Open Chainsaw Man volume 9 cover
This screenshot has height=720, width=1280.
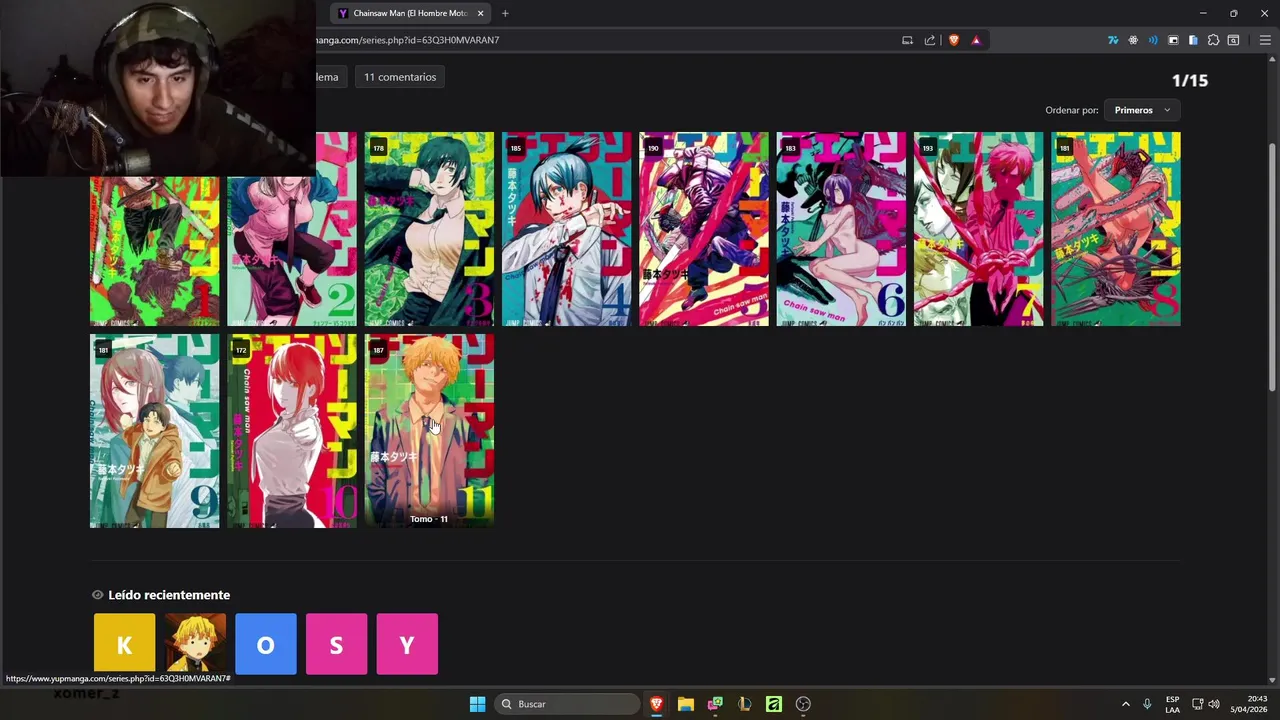pyautogui.click(x=155, y=431)
